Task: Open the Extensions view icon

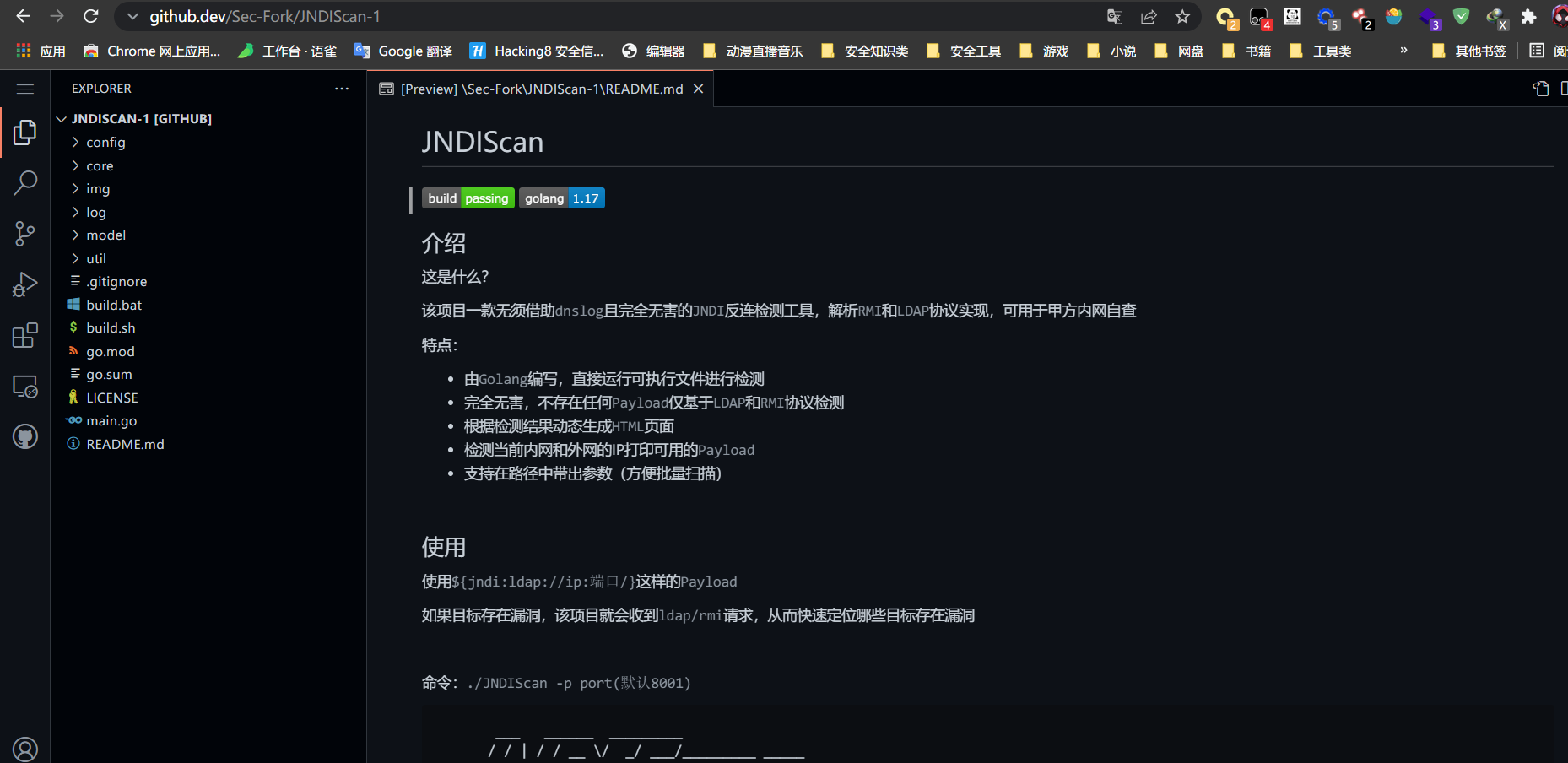Action: click(25, 335)
